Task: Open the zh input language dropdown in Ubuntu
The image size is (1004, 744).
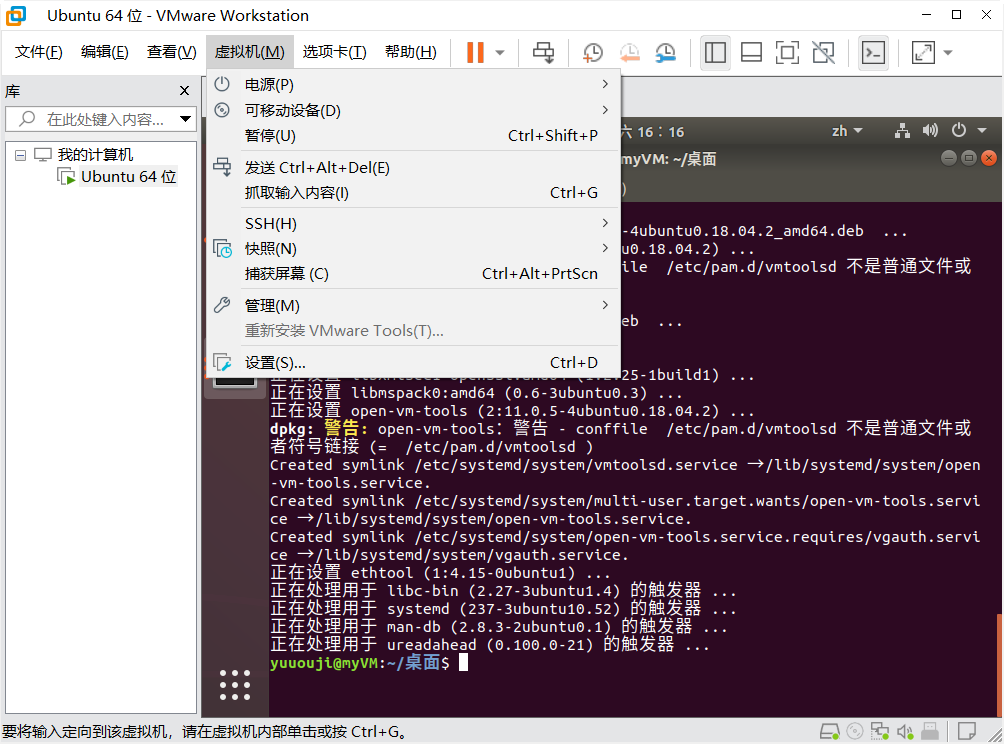Action: (846, 131)
